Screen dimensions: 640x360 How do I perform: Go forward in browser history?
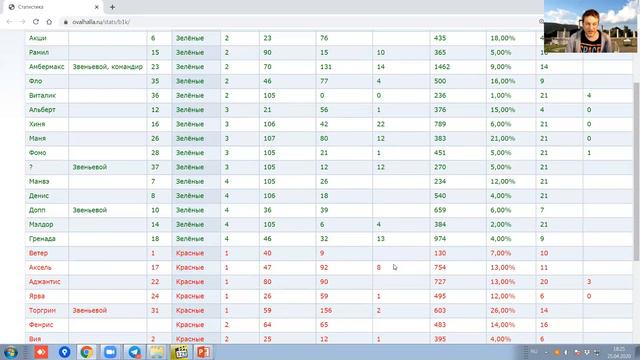click(x=22, y=22)
